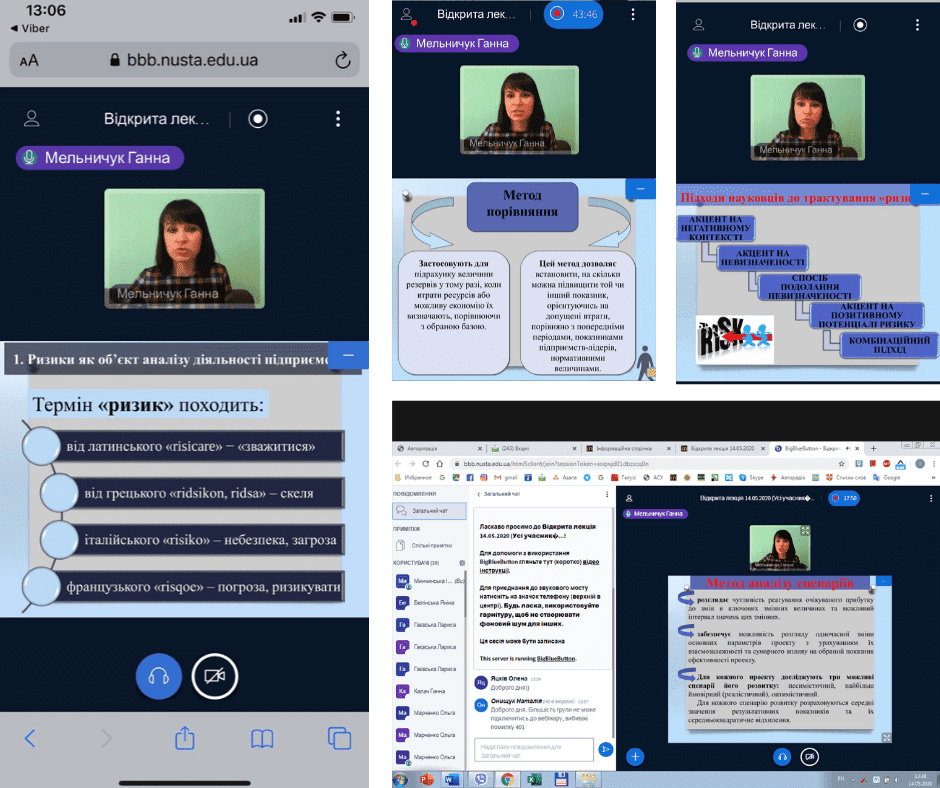Viewport: 940px width, 788px height.
Task: Select user Калач Ганна in list
Action: click(x=429, y=691)
